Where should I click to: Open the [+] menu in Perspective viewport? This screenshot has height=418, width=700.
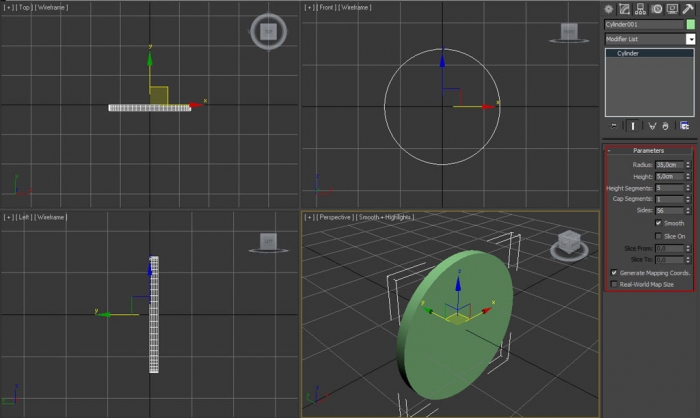(309, 217)
